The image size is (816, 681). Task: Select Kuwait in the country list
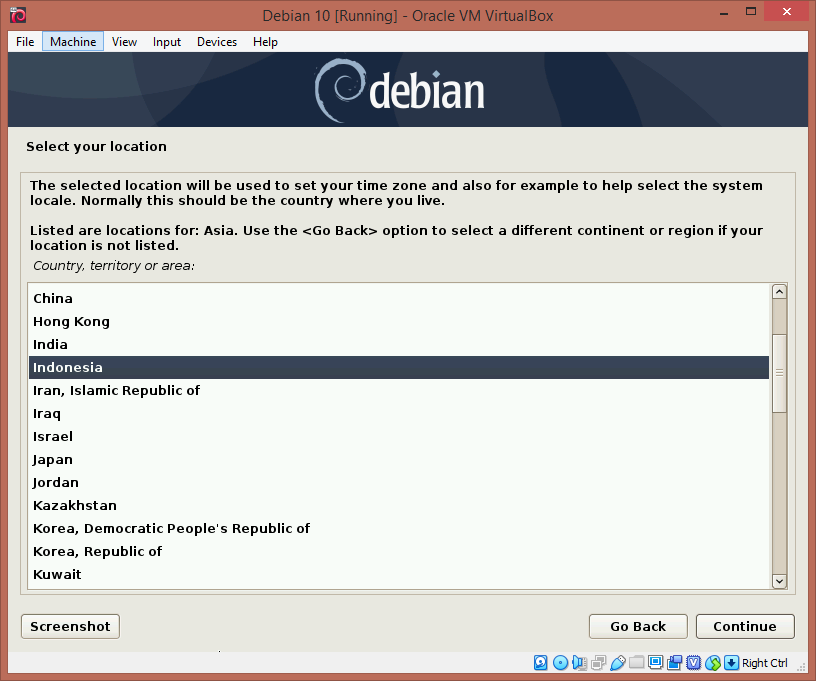[x=399, y=574]
